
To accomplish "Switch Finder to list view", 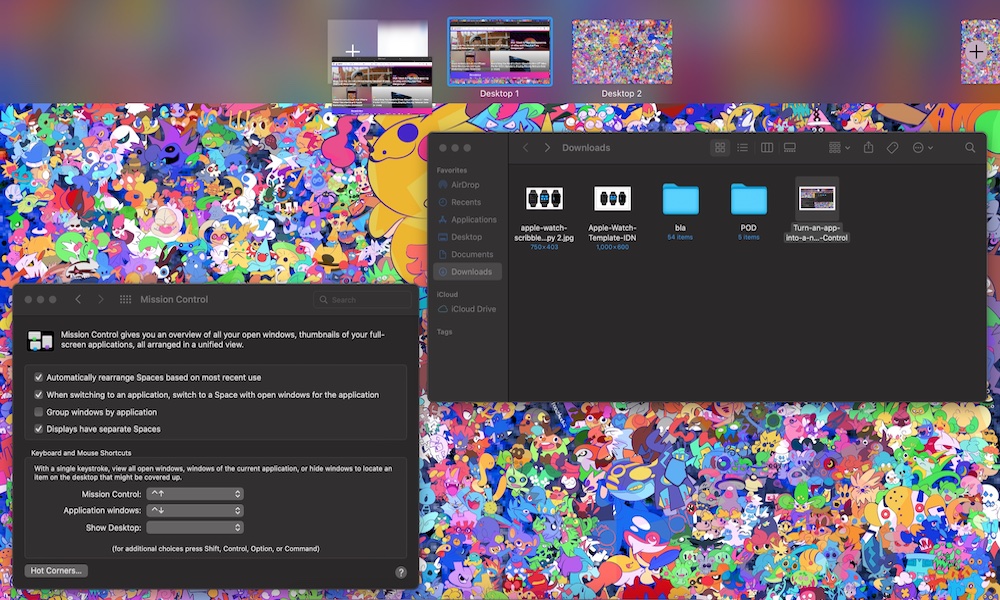I will coord(742,148).
